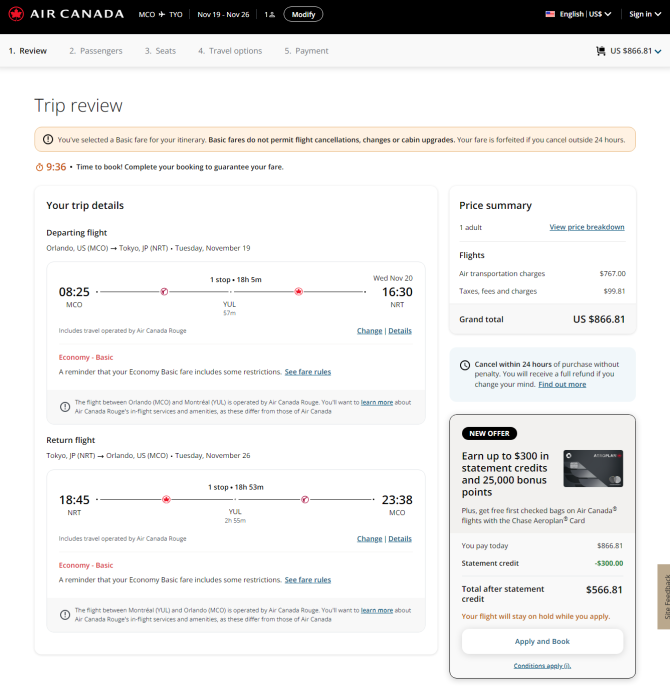
Task: Click info icon in departing flight Rouge notice
Action: pyautogui.click(x=65, y=407)
